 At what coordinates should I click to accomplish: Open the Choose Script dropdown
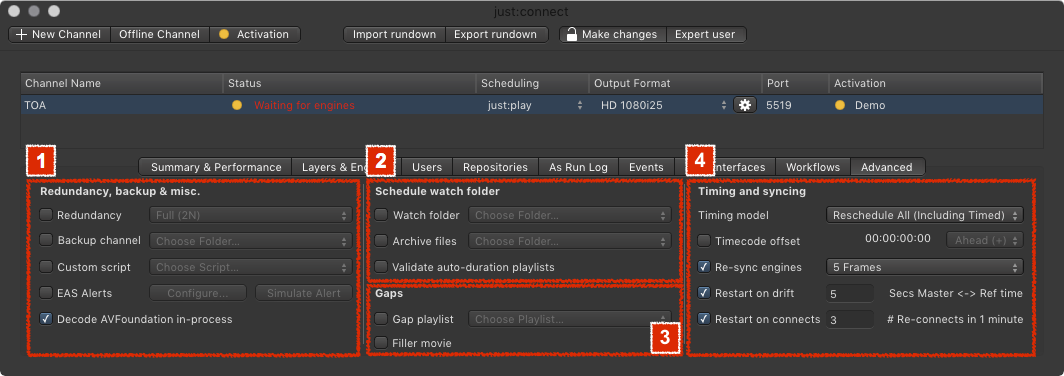pos(250,267)
